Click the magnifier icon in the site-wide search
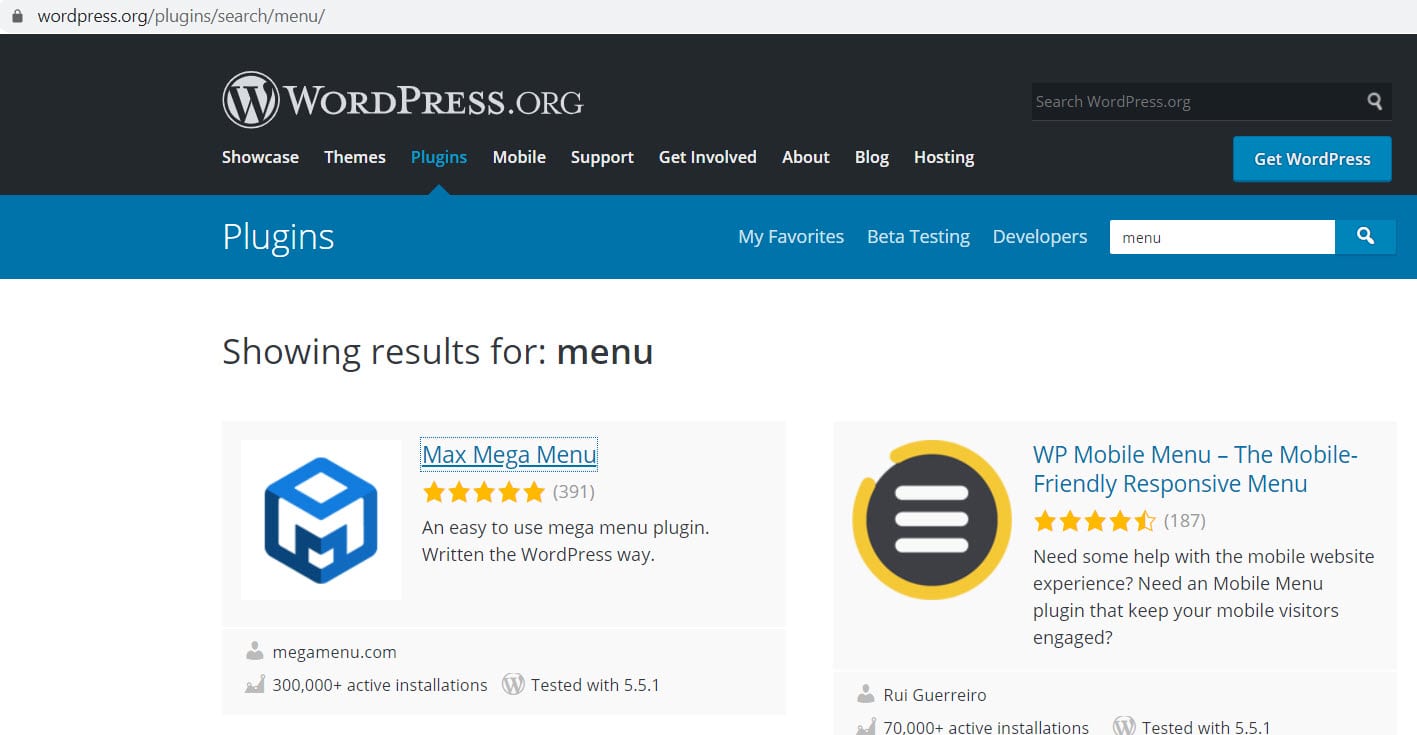1417x735 pixels. (x=1375, y=101)
